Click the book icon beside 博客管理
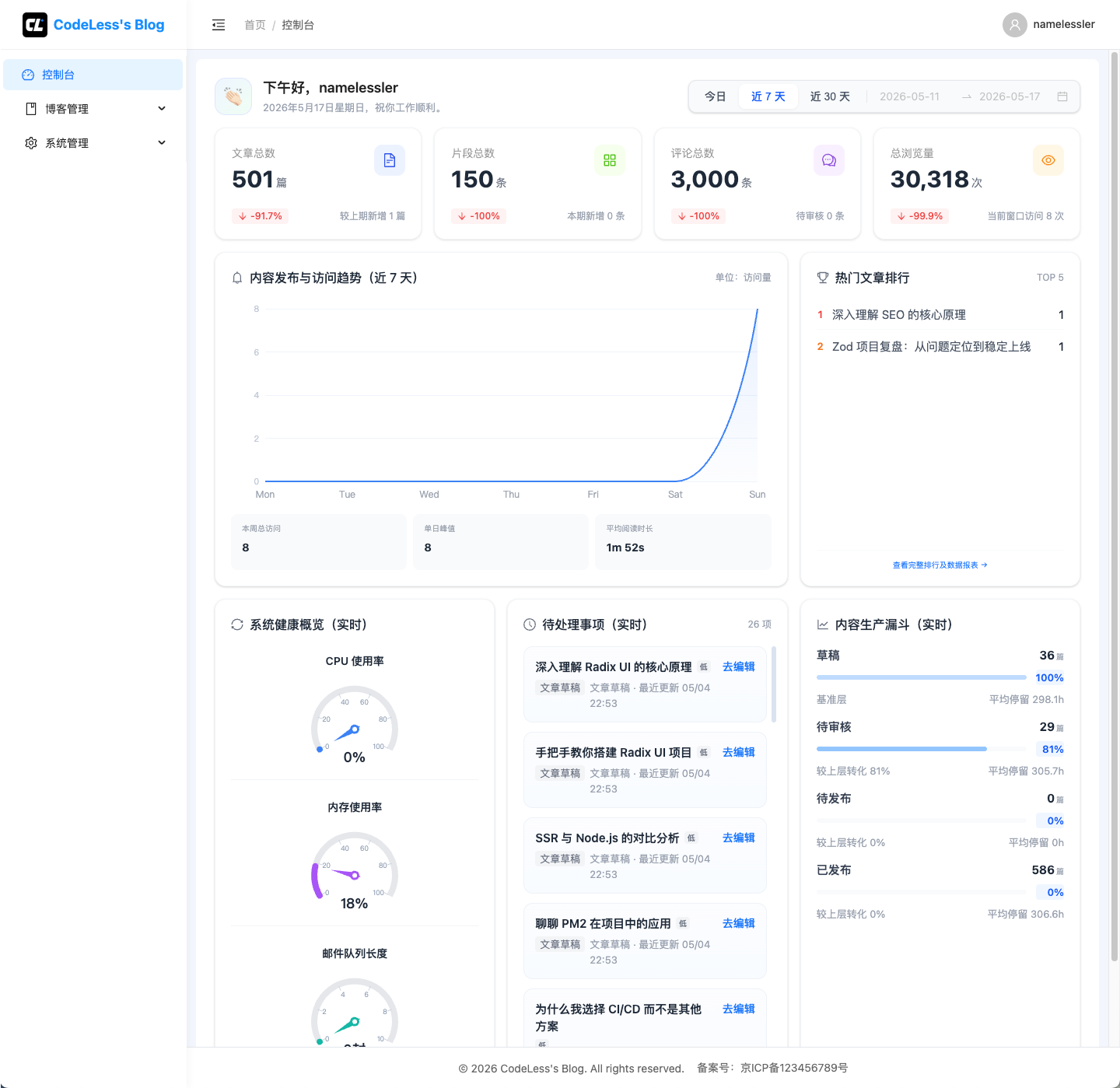The width and height of the screenshot is (1120, 1088). 31,109
